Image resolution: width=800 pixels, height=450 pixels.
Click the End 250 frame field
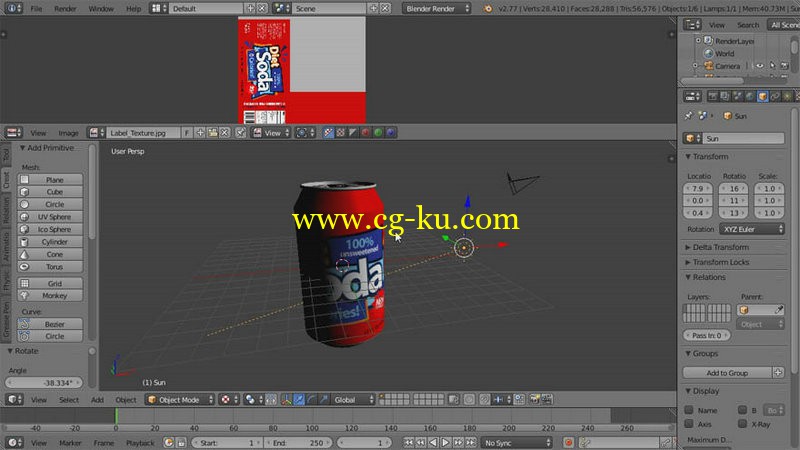[x=298, y=442]
